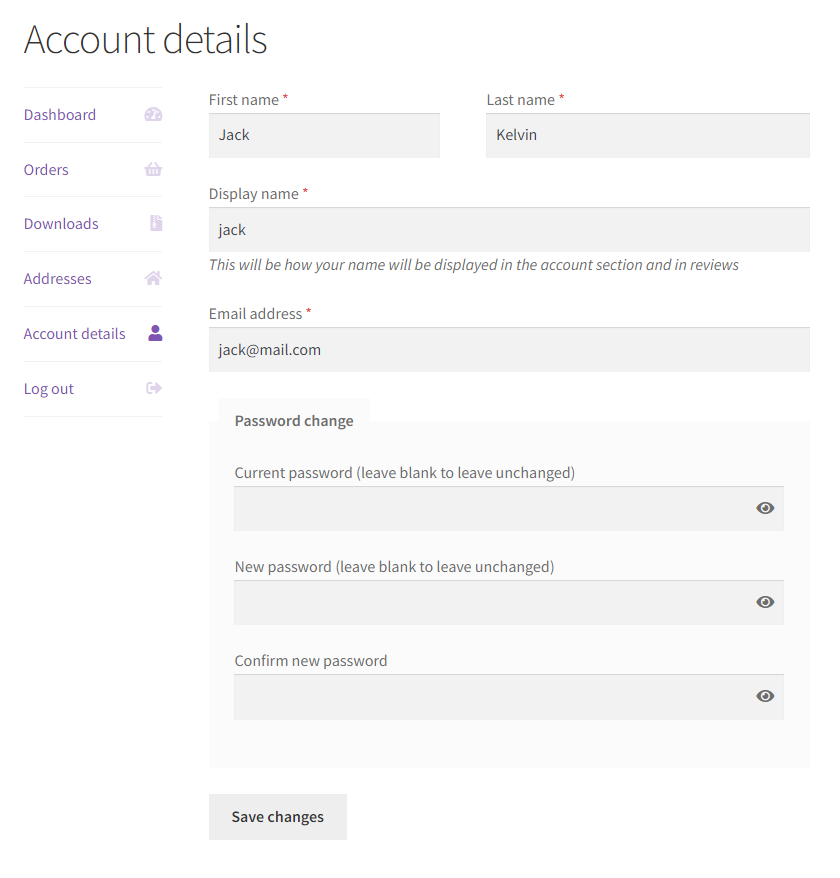Click the Dashboard gauge icon
Viewport: 840px width, 878px height.
click(153, 115)
